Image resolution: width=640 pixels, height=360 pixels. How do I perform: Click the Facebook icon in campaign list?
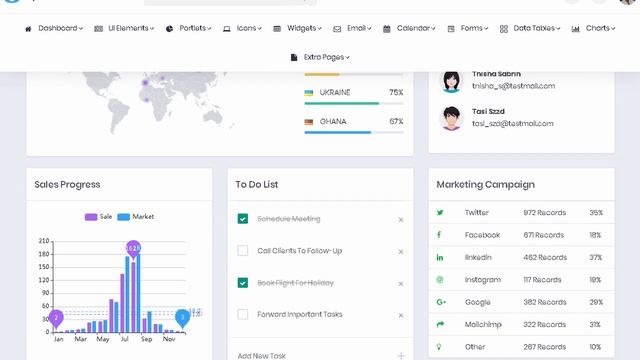pyautogui.click(x=439, y=235)
